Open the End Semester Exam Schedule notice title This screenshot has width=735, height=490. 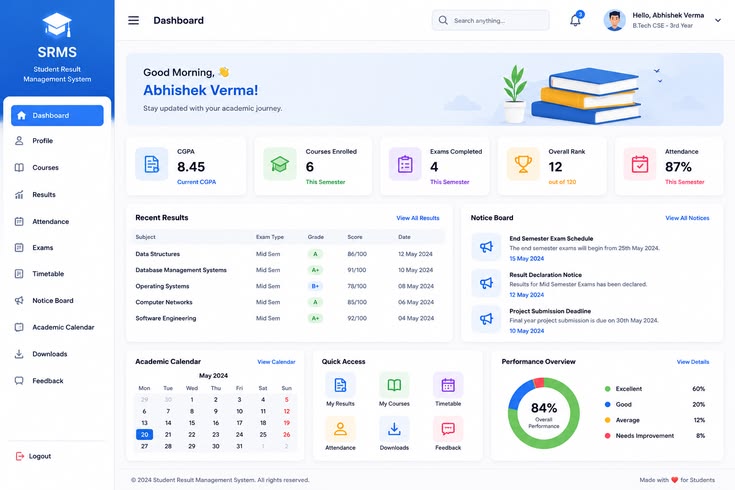[551, 239]
